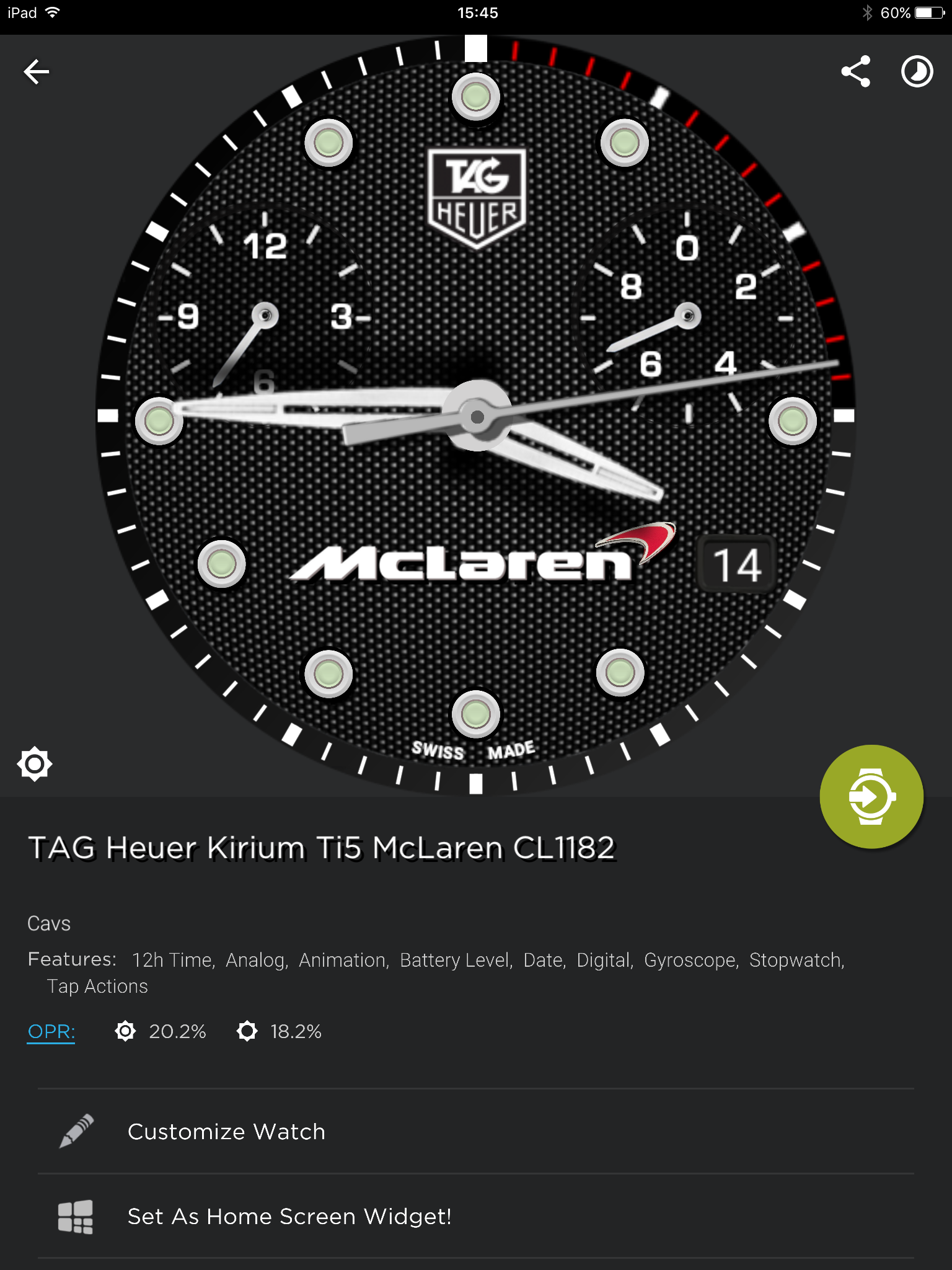The width and height of the screenshot is (952, 1270).
Task: Tap the right subdial with 0-2-4-6-8
Action: pos(687,316)
